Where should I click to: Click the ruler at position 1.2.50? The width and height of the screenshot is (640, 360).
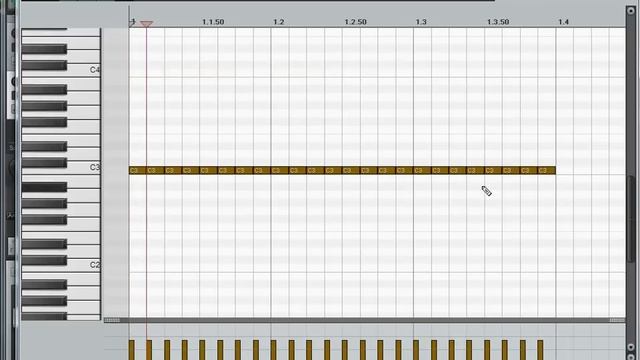(356, 22)
